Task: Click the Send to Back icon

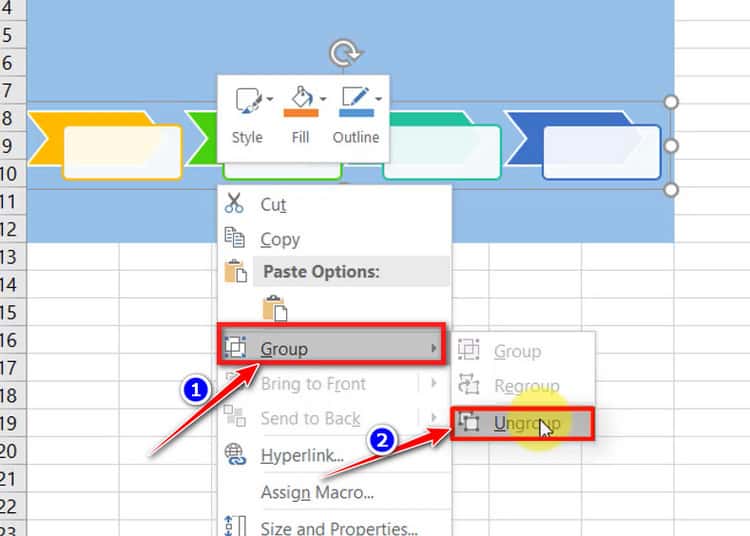Action: 235,416
